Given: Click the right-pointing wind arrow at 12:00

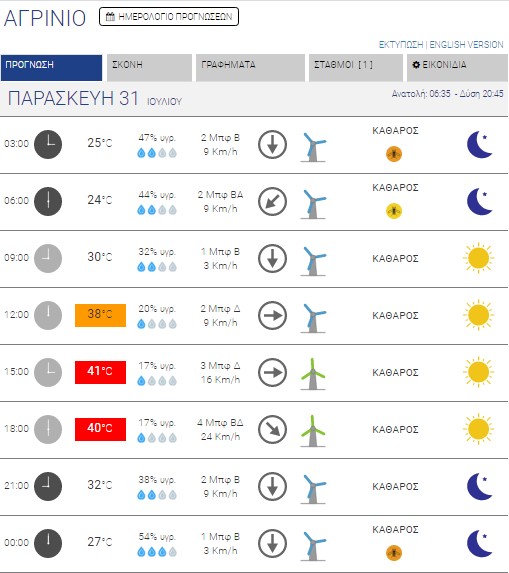Looking at the screenshot, I should click(272, 315).
